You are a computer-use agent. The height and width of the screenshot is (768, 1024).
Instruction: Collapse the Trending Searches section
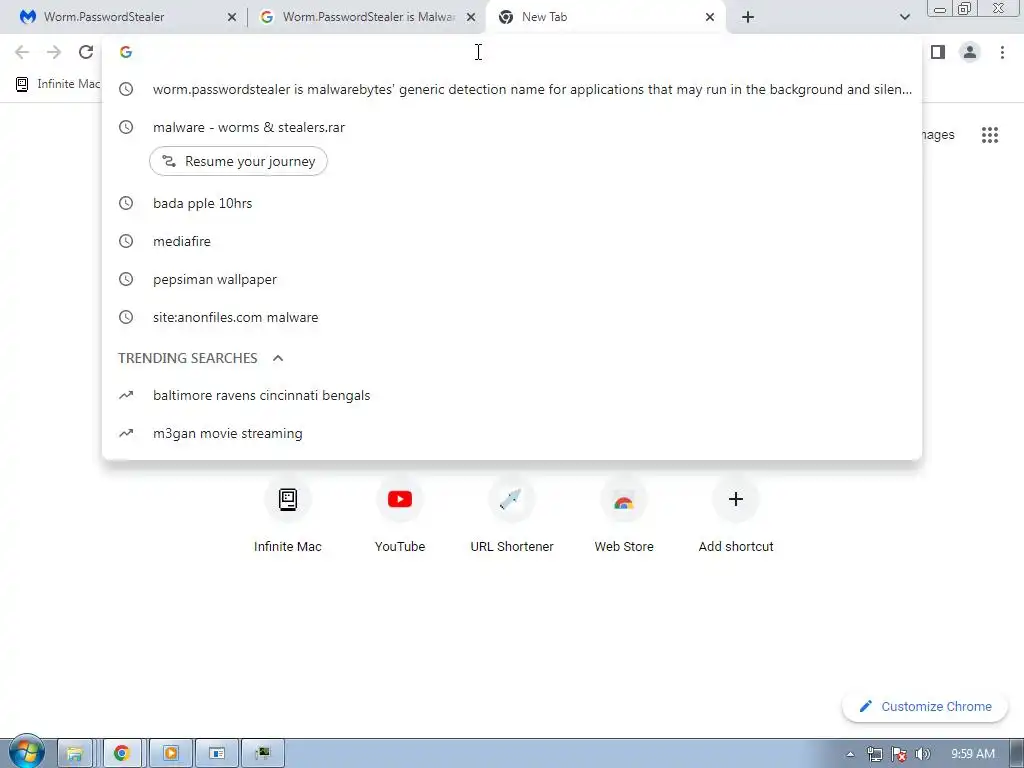click(278, 358)
